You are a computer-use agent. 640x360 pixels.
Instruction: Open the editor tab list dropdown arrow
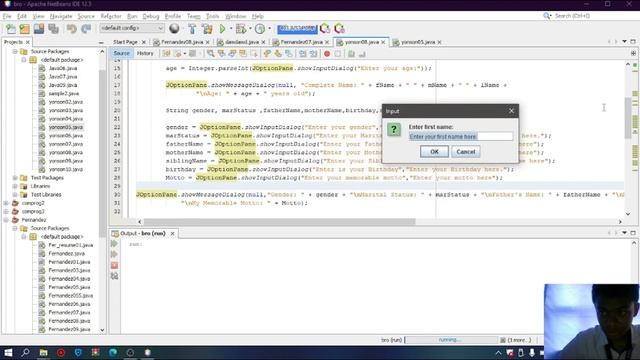coord(624,42)
